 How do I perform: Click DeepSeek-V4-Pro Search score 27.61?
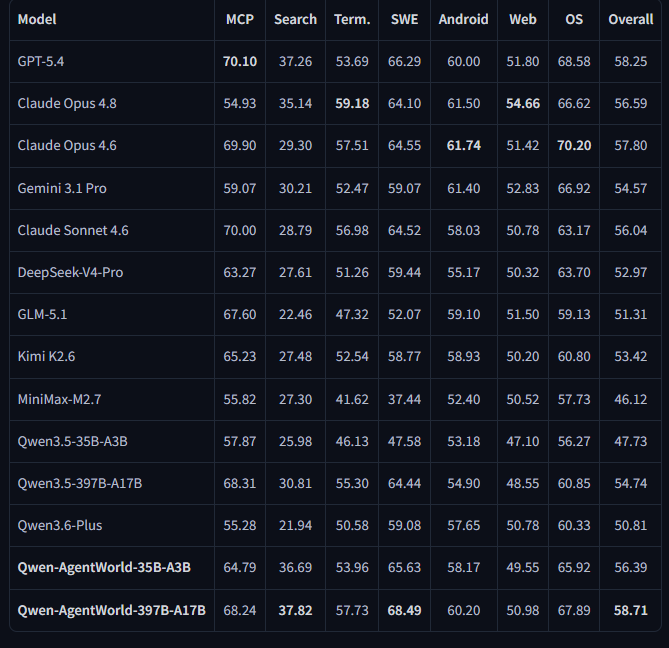tap(295, 272)
